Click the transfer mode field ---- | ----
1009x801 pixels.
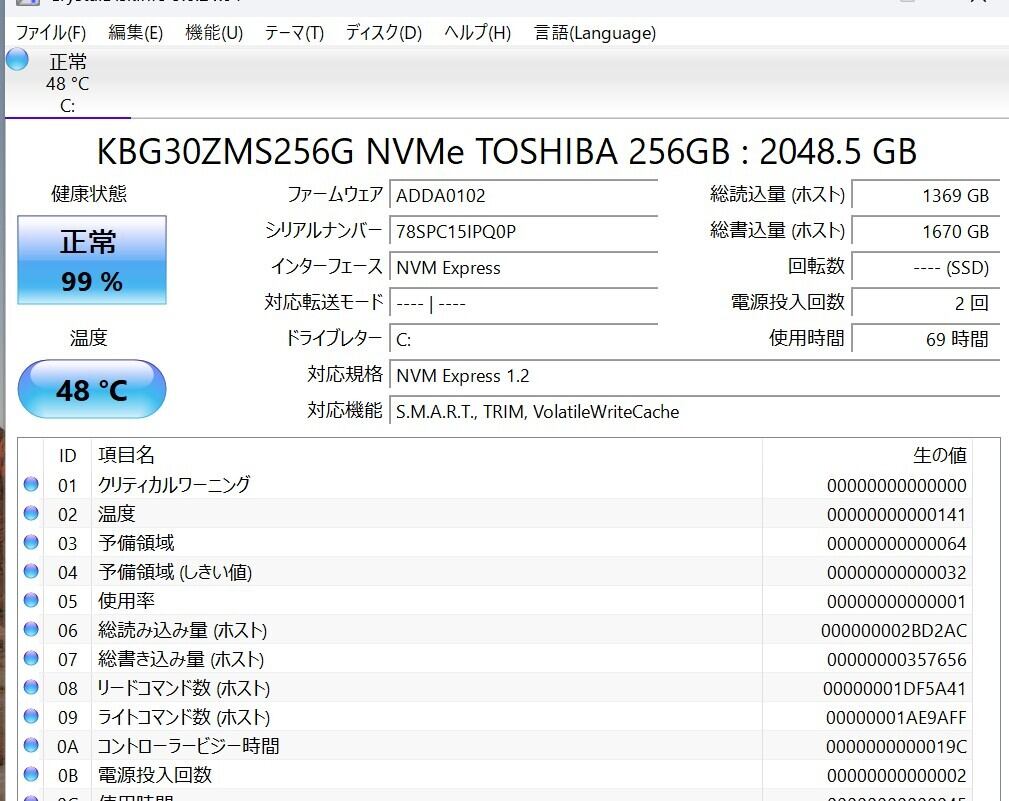pyautogui.click(x=523, y=303)
